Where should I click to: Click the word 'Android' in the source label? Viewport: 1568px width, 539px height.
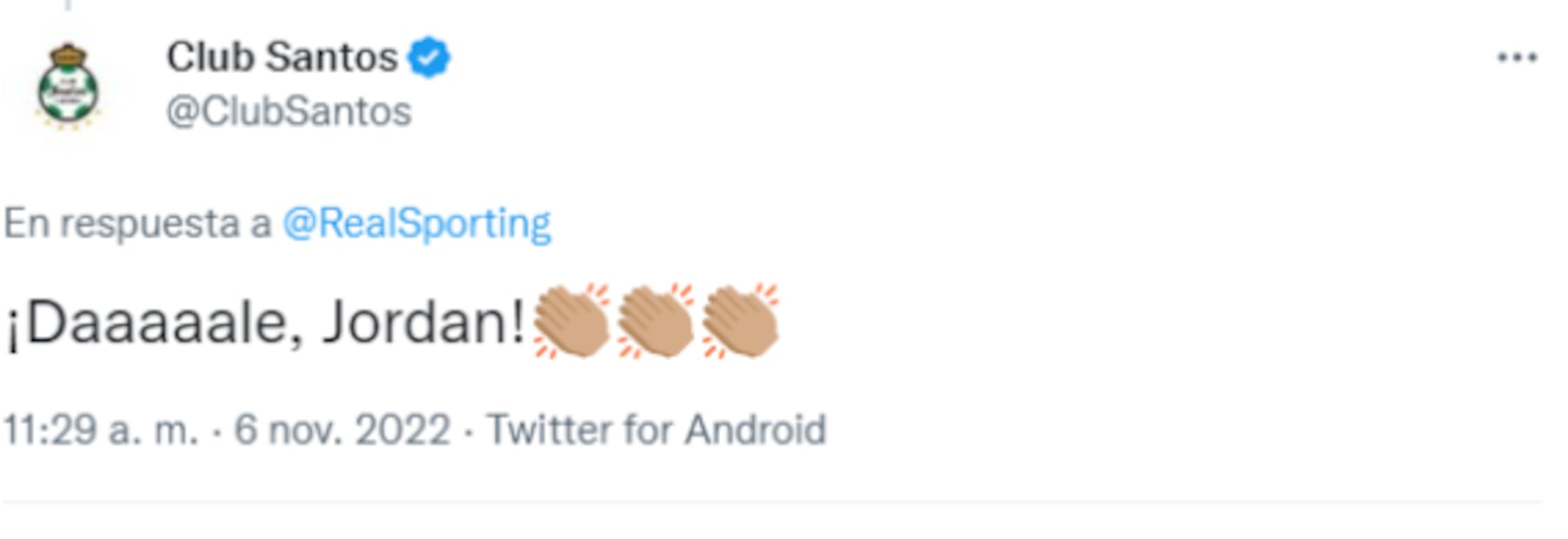pyautogui.click(x=755, y=430)
